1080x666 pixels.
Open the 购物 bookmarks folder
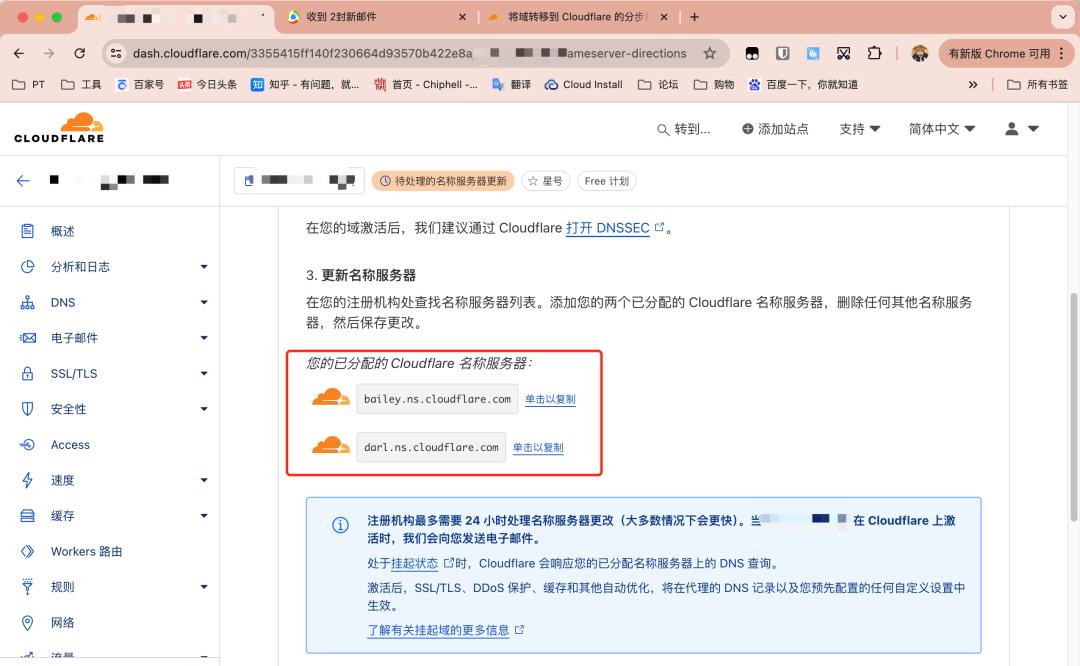coord(714,85)
